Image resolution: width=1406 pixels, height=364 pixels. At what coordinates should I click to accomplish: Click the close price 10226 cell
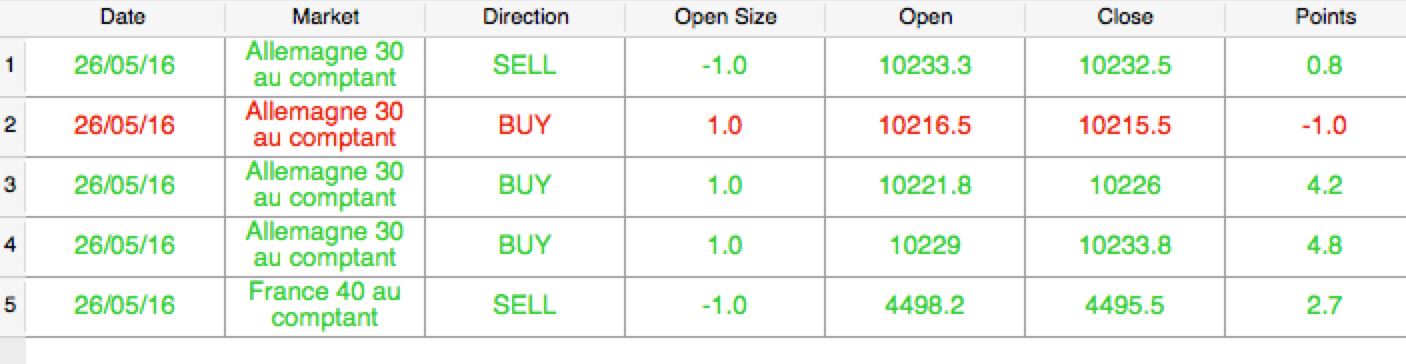1125,186
